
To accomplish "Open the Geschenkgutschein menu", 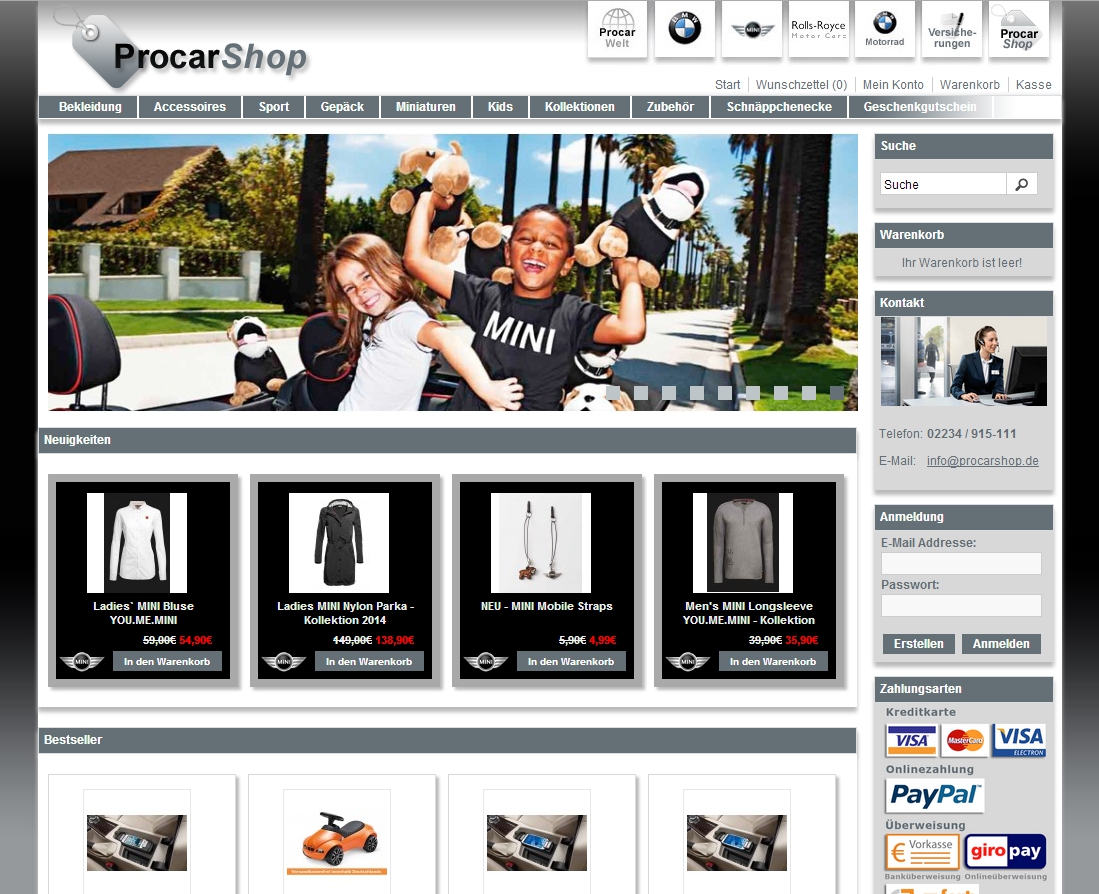I will click(920, 106).
